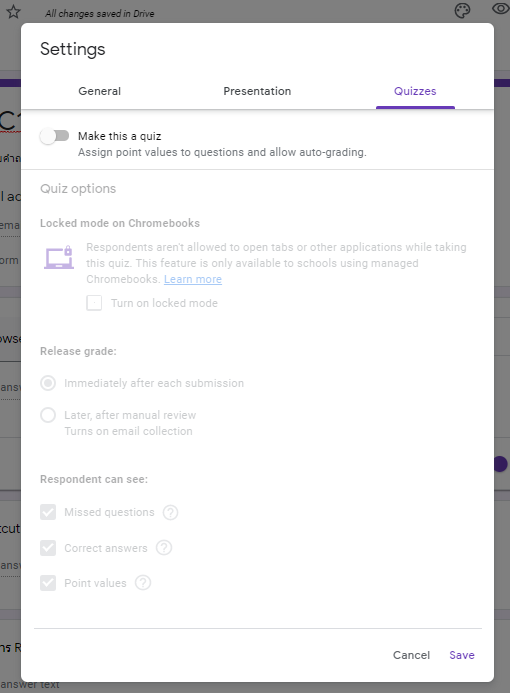Click the preview eye icon

(501, 9)
